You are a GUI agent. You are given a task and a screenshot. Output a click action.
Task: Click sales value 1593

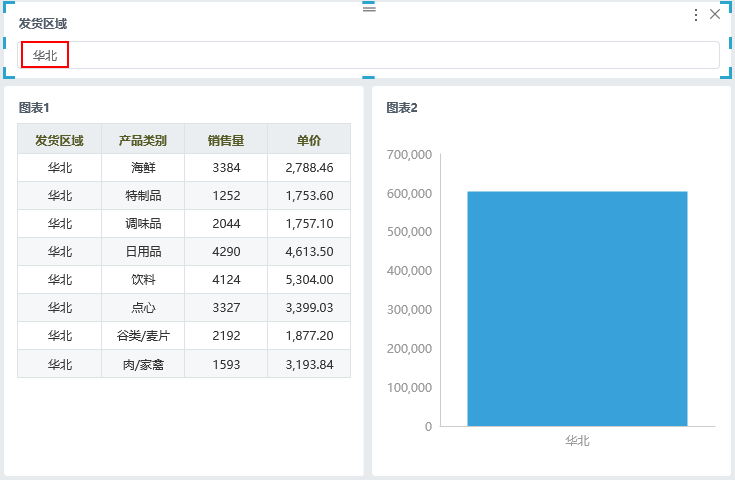(x=226, y=364)
